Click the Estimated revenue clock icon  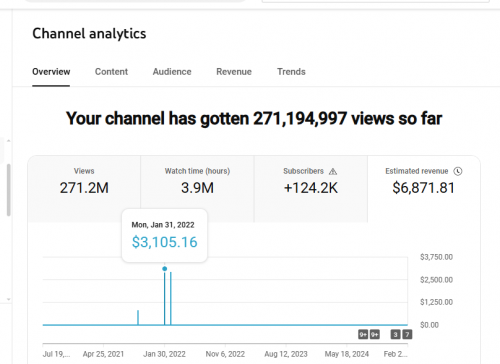(458, 171)
